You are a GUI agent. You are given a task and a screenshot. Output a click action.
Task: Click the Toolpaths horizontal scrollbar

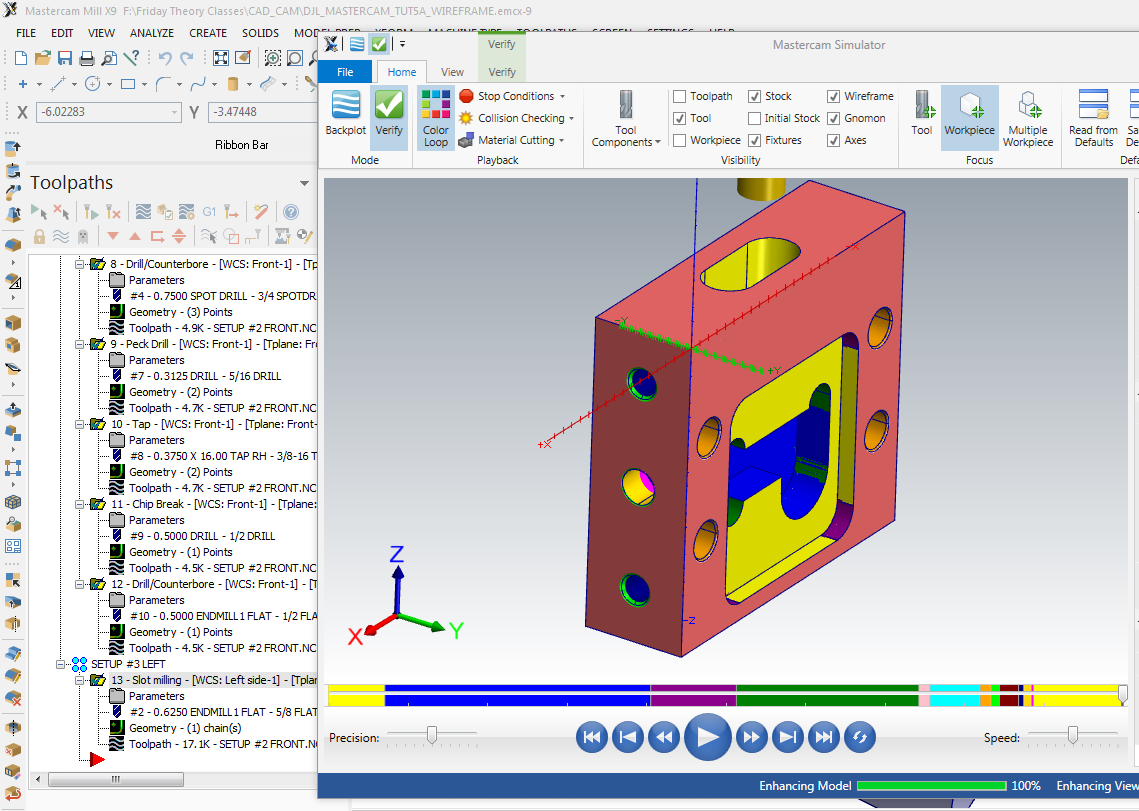[116, 779]
